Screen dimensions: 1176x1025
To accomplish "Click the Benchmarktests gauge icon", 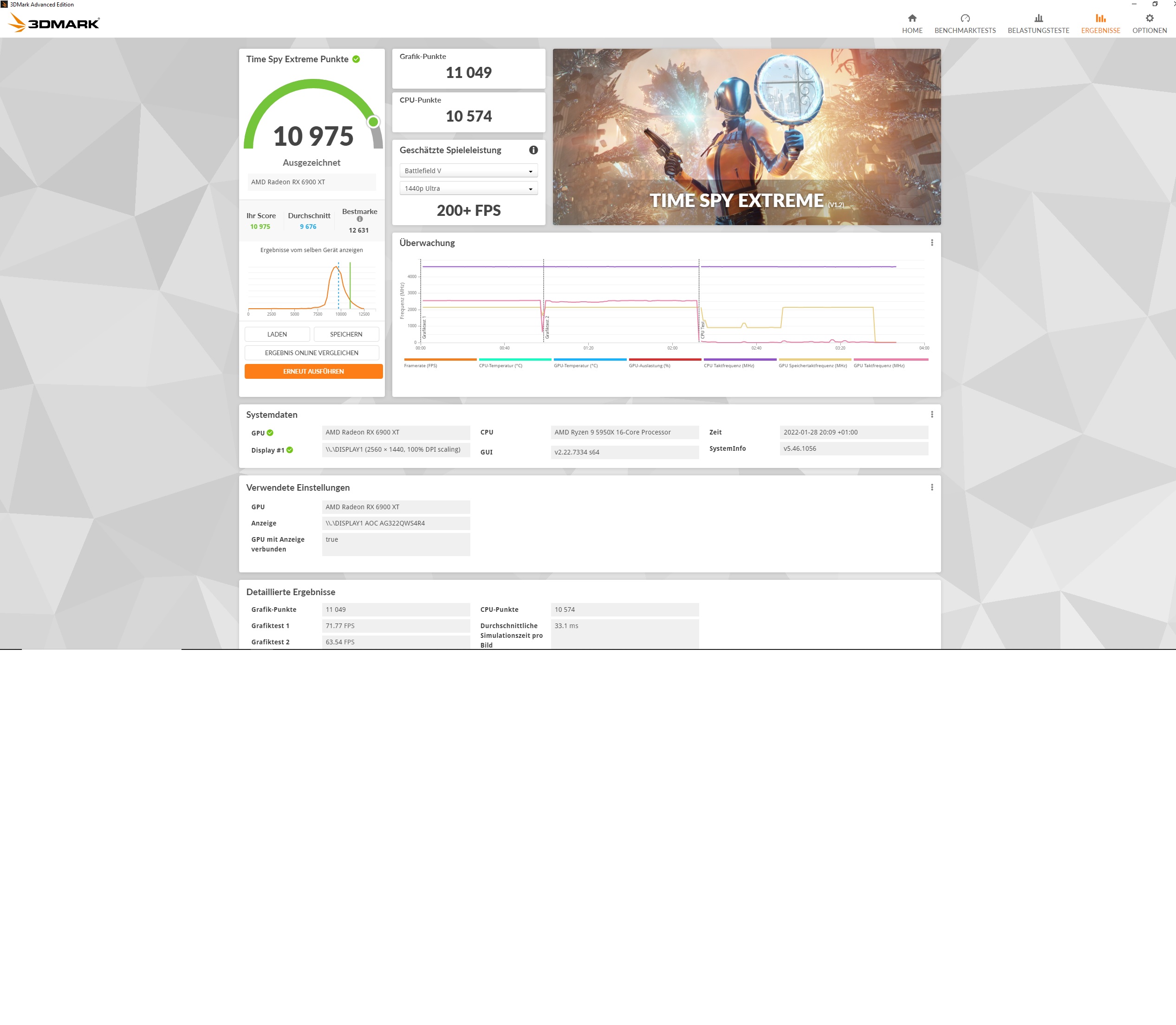I will [965, 18].
